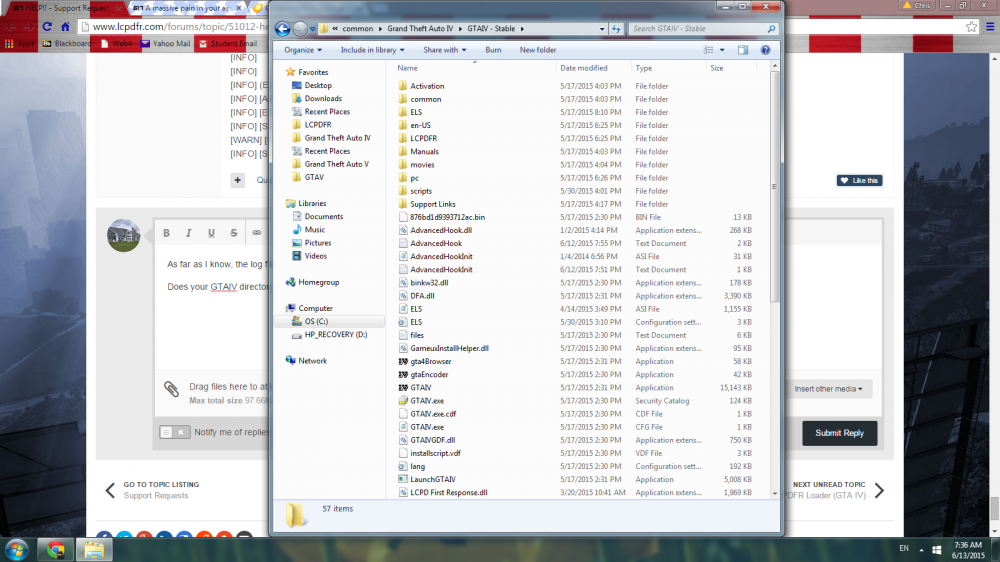The image size is (1000, 562).
Task: Click the Like this button
Action: point(859,181)
